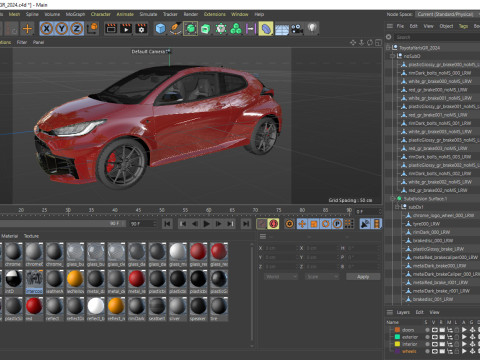Click orange color swatch of doors layer
Screen dimensions: 480x360
point(397,330)
